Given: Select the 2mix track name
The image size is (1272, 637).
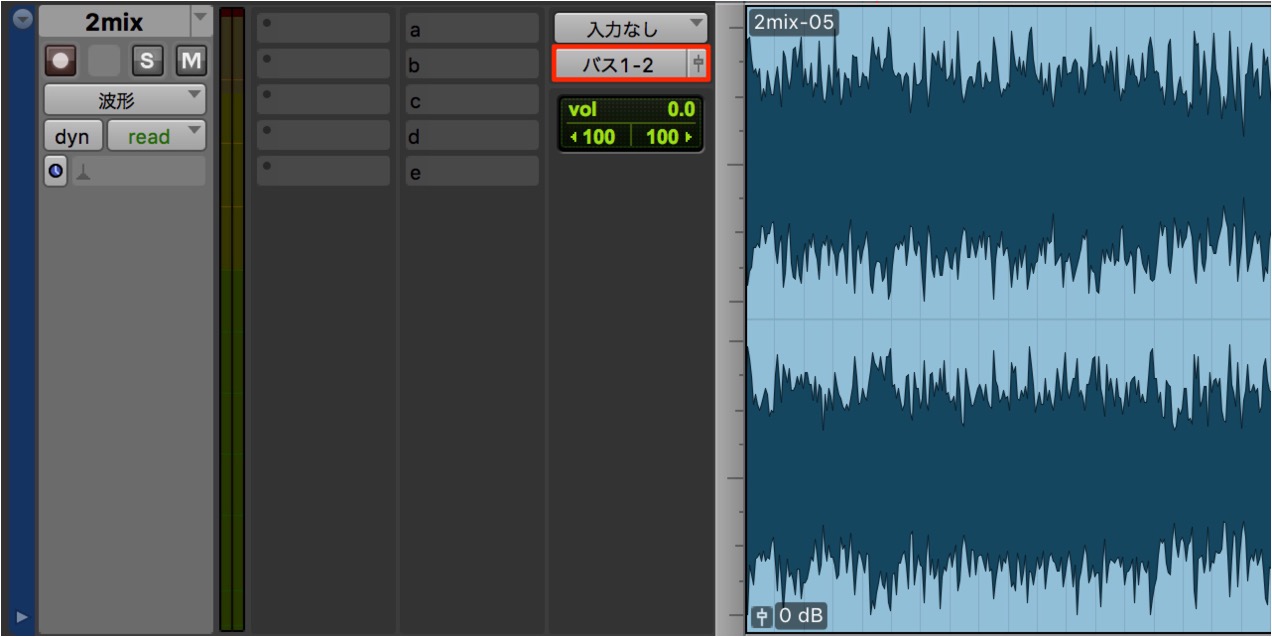Looking at the screenshot, I should pos(115,21).
